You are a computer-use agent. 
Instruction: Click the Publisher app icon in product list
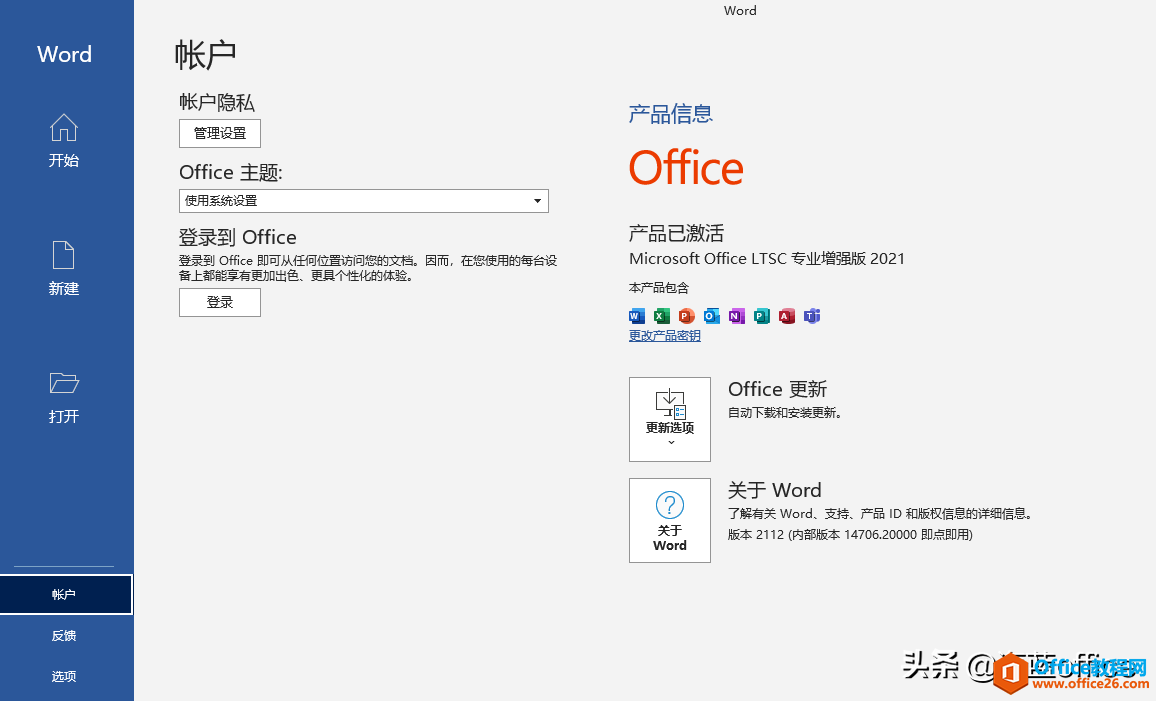[762, 316]
